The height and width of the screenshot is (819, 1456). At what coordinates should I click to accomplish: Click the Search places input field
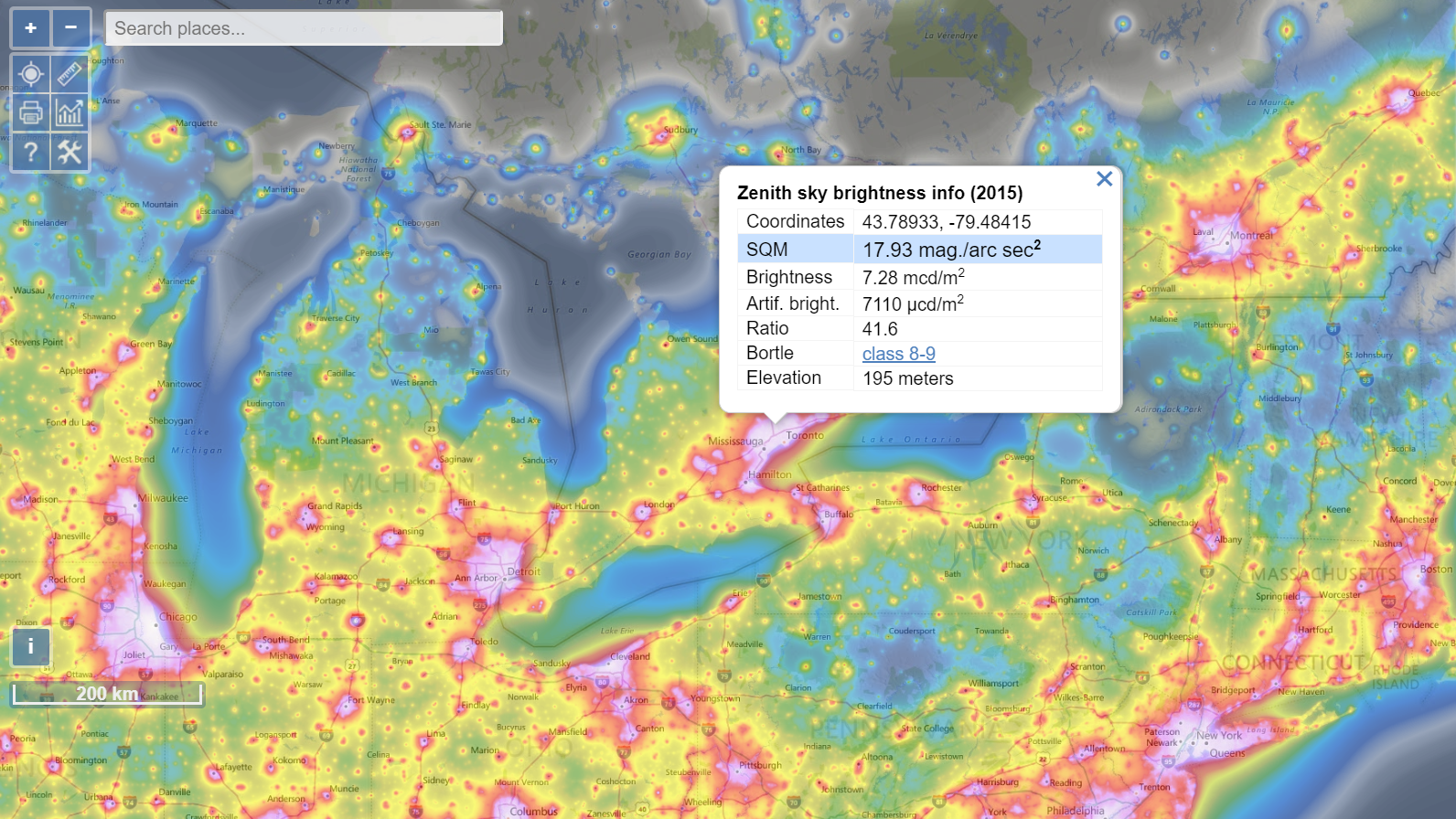304,28
